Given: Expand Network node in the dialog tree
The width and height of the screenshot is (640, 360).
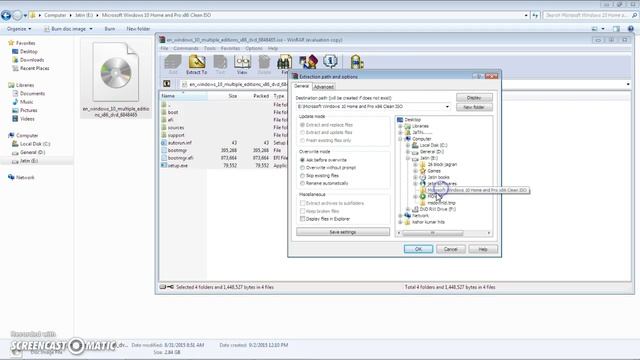Looking at the screenshot, I should (400, 216).
